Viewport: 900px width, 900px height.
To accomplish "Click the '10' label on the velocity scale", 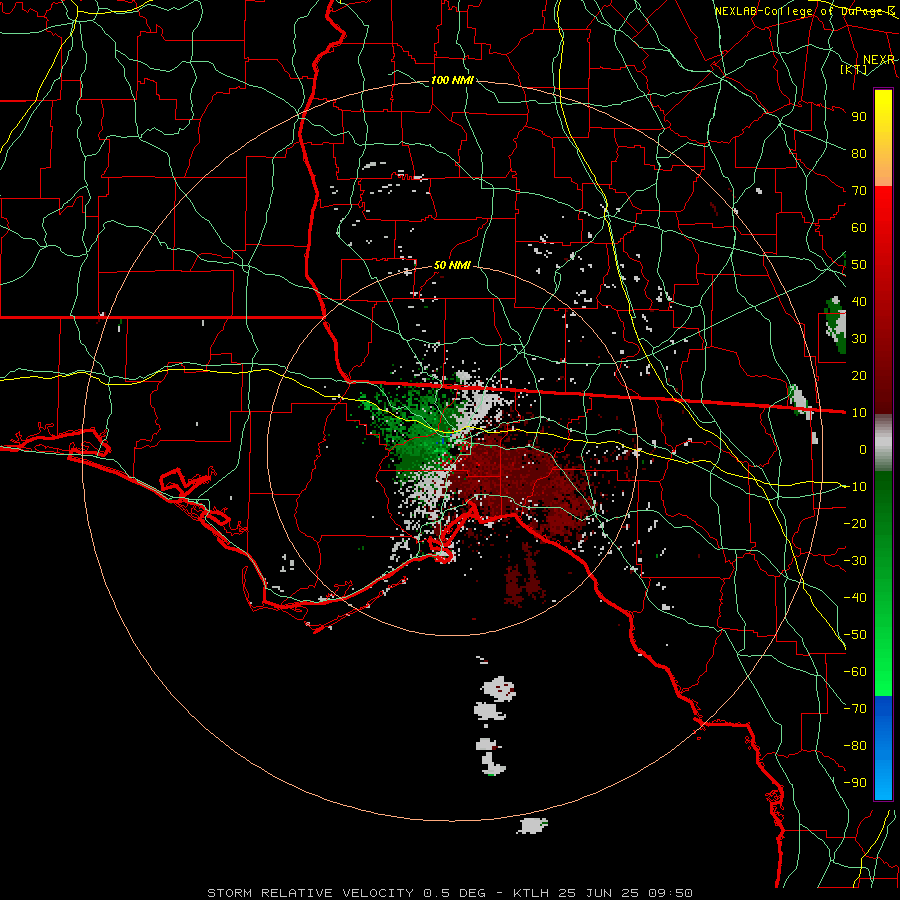I will (859, 413).
